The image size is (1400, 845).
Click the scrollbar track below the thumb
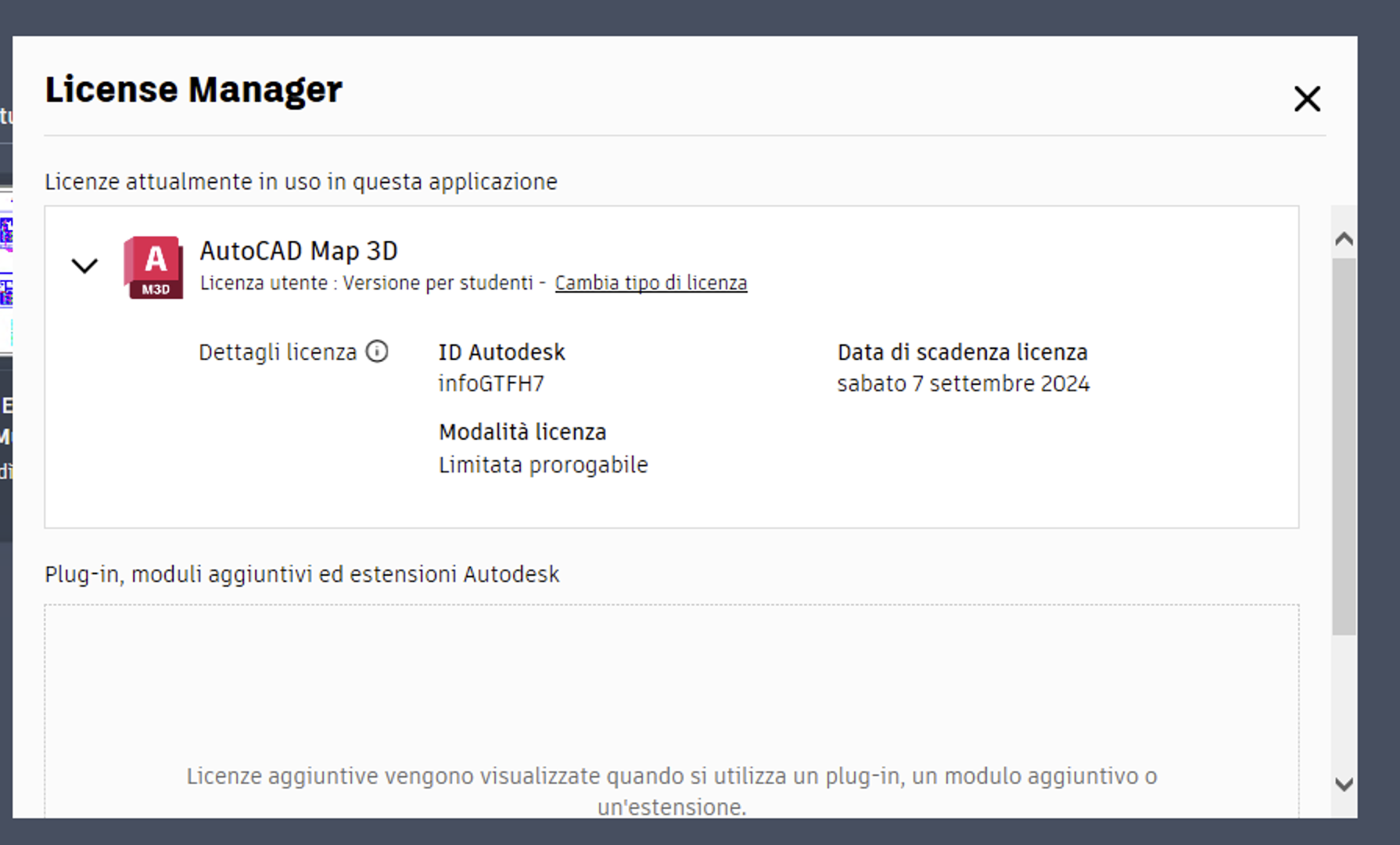(1344, 704)
